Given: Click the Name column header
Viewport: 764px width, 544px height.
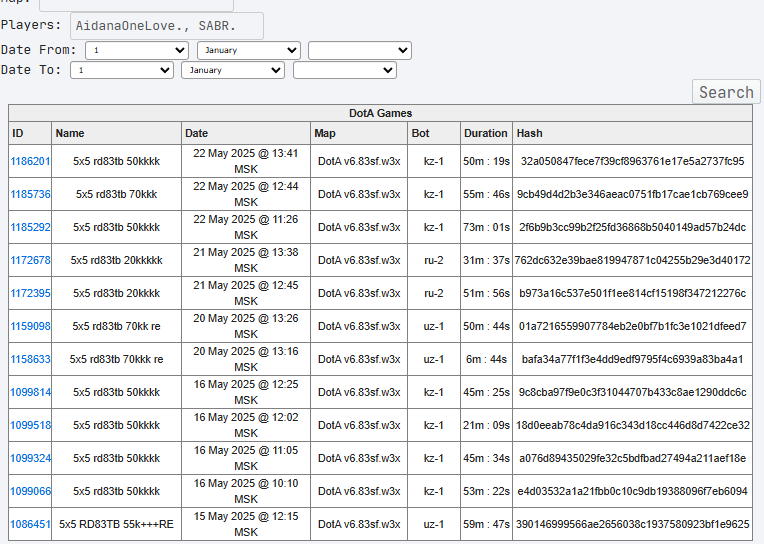Looking at the screenshot, I should coord(116,133).
